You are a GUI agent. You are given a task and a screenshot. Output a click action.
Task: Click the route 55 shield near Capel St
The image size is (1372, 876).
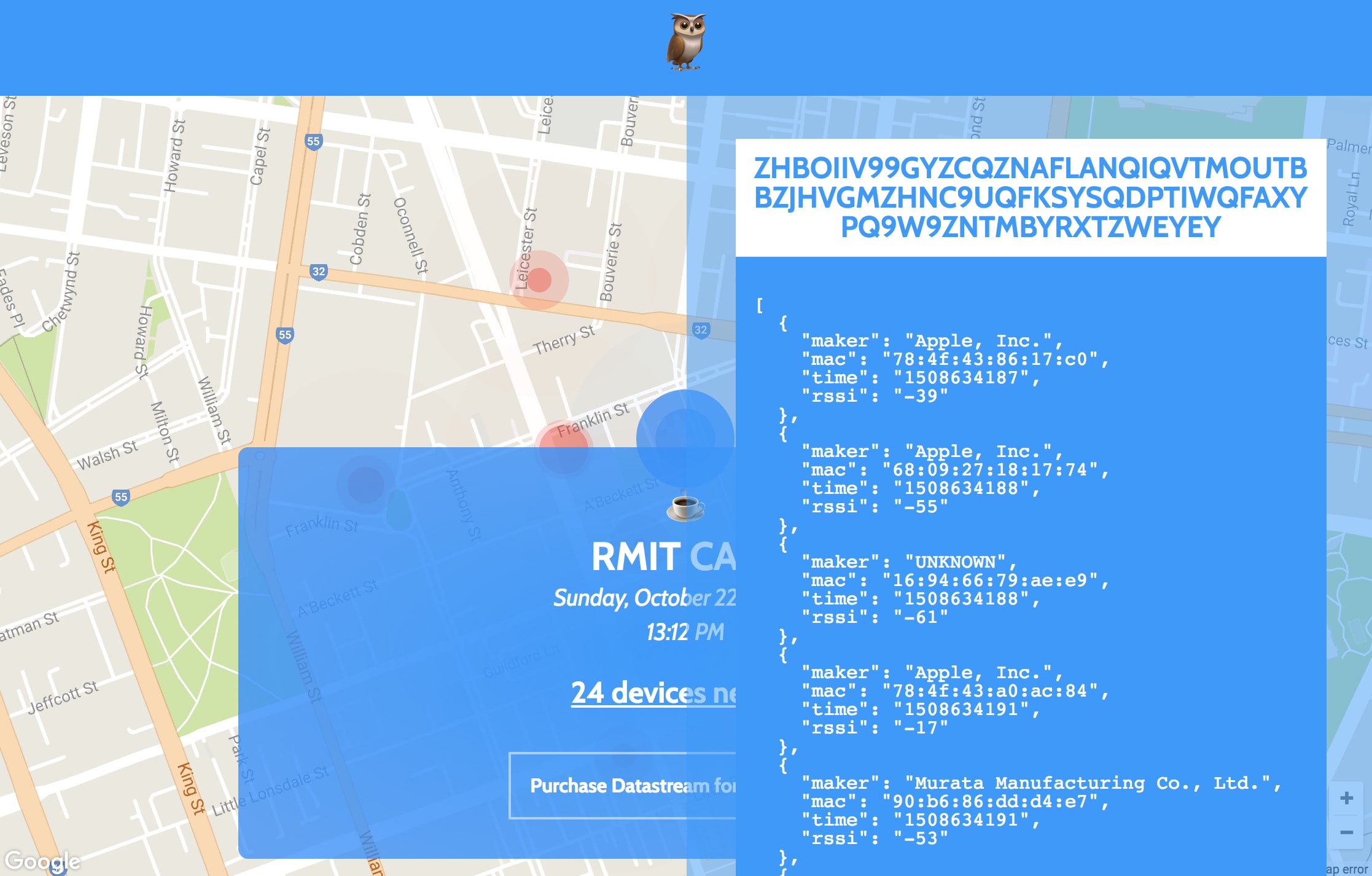tap(313, 141)
